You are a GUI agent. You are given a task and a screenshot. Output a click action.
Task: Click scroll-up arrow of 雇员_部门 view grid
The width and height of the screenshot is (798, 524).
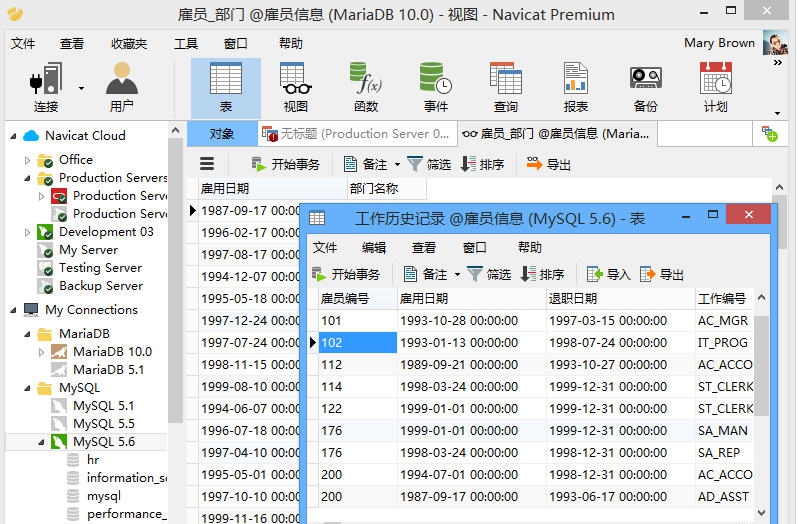click(x=779, y=188)
